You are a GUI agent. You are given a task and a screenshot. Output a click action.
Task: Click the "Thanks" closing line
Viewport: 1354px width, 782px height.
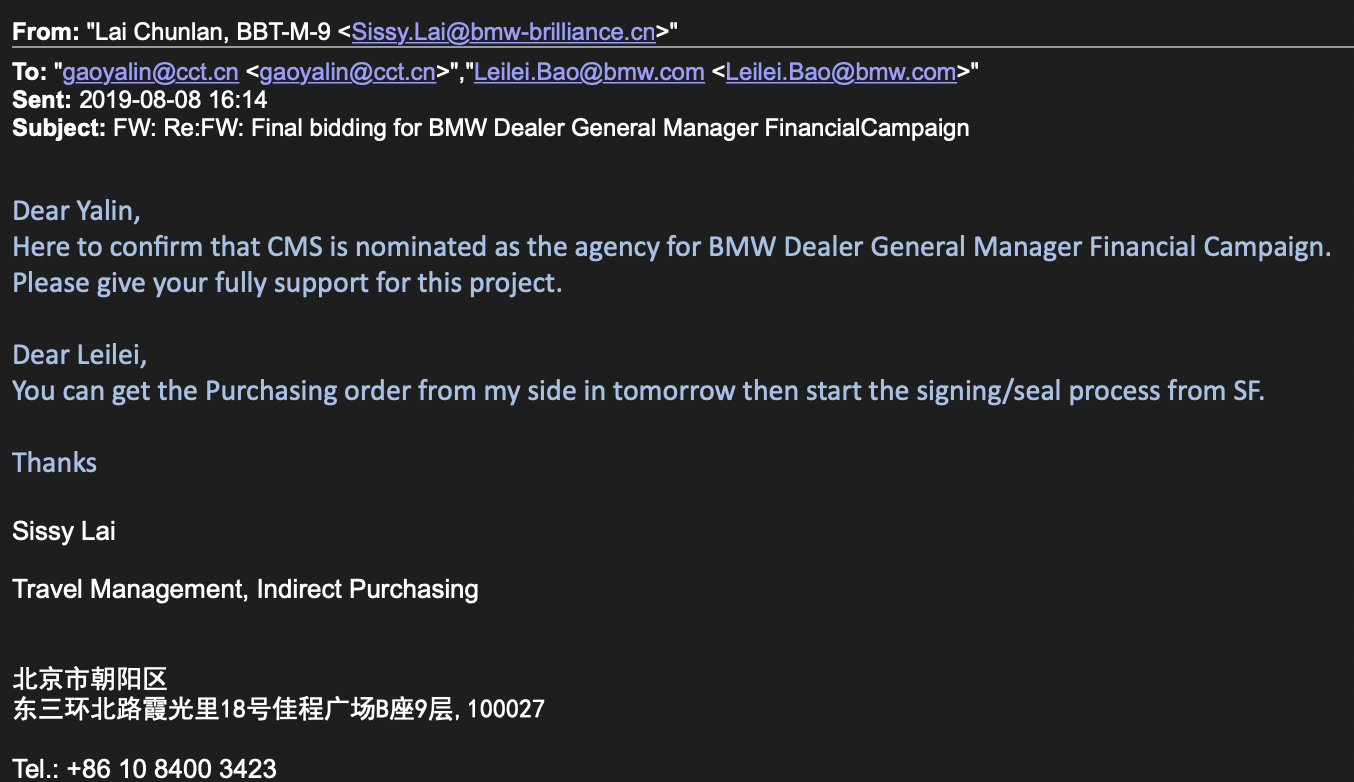pos(55,463)
